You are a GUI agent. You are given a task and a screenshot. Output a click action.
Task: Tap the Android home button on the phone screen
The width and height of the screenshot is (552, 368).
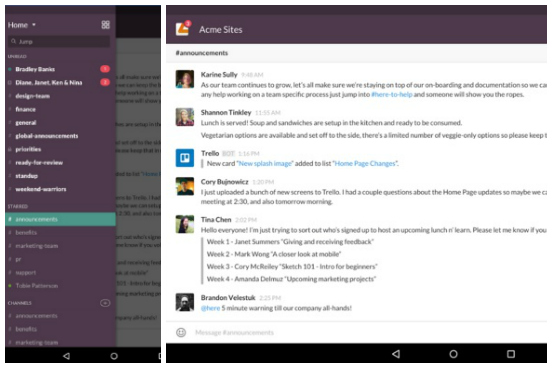(x=114, y=356)
